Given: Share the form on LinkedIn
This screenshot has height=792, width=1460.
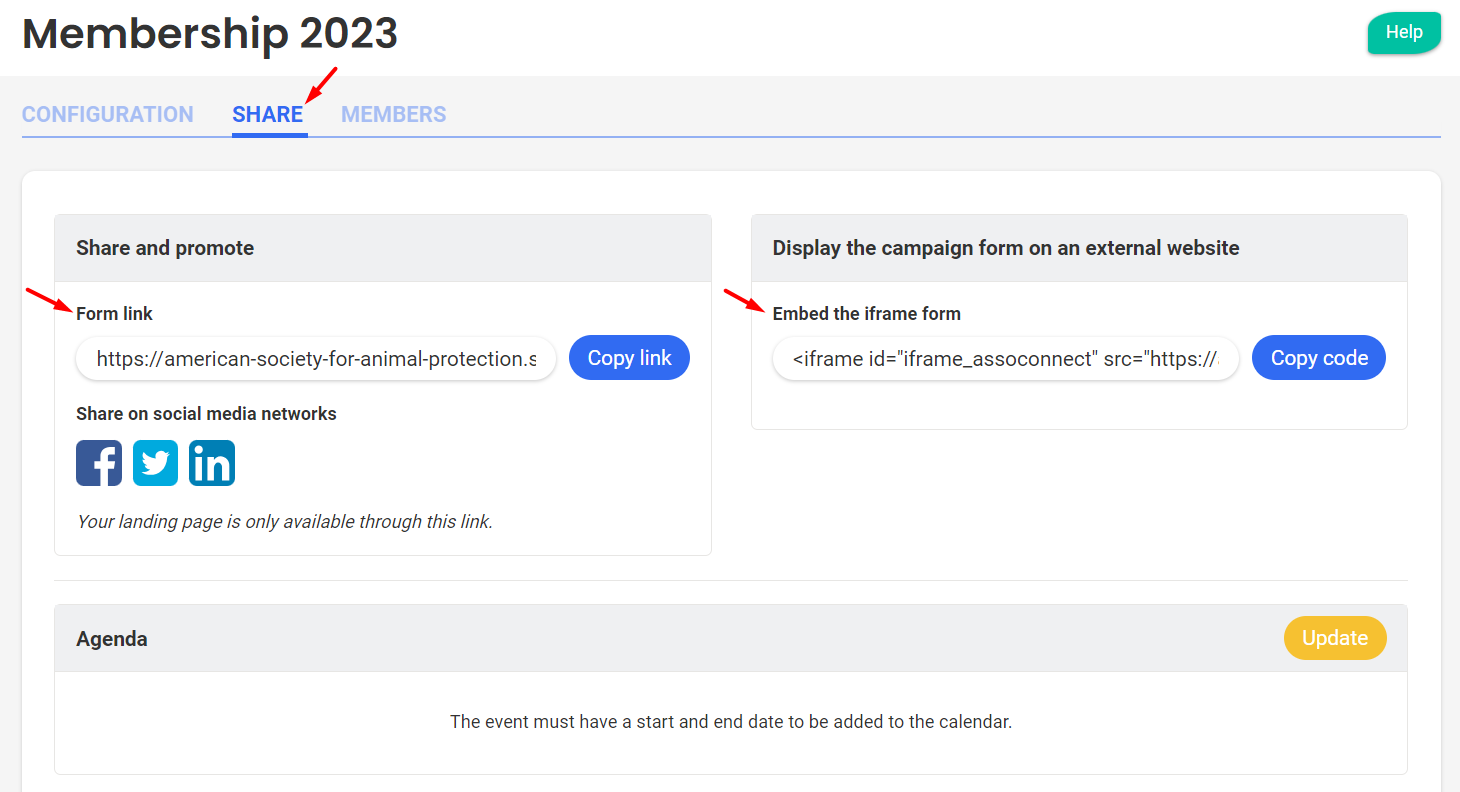Looking at the screenshot, I should (212, 463).
